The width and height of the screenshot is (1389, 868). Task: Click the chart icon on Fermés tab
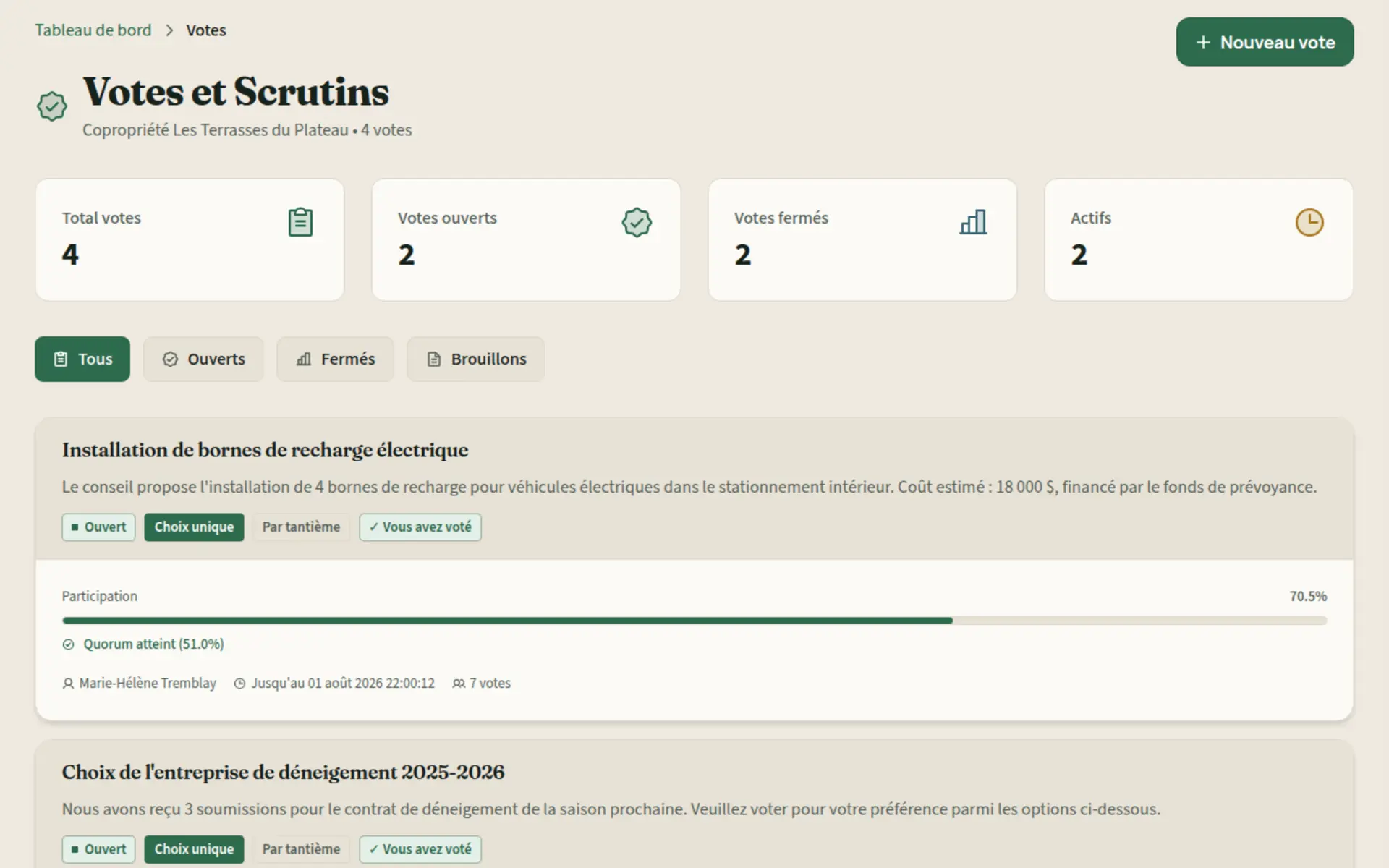click(x=304, y=359)
